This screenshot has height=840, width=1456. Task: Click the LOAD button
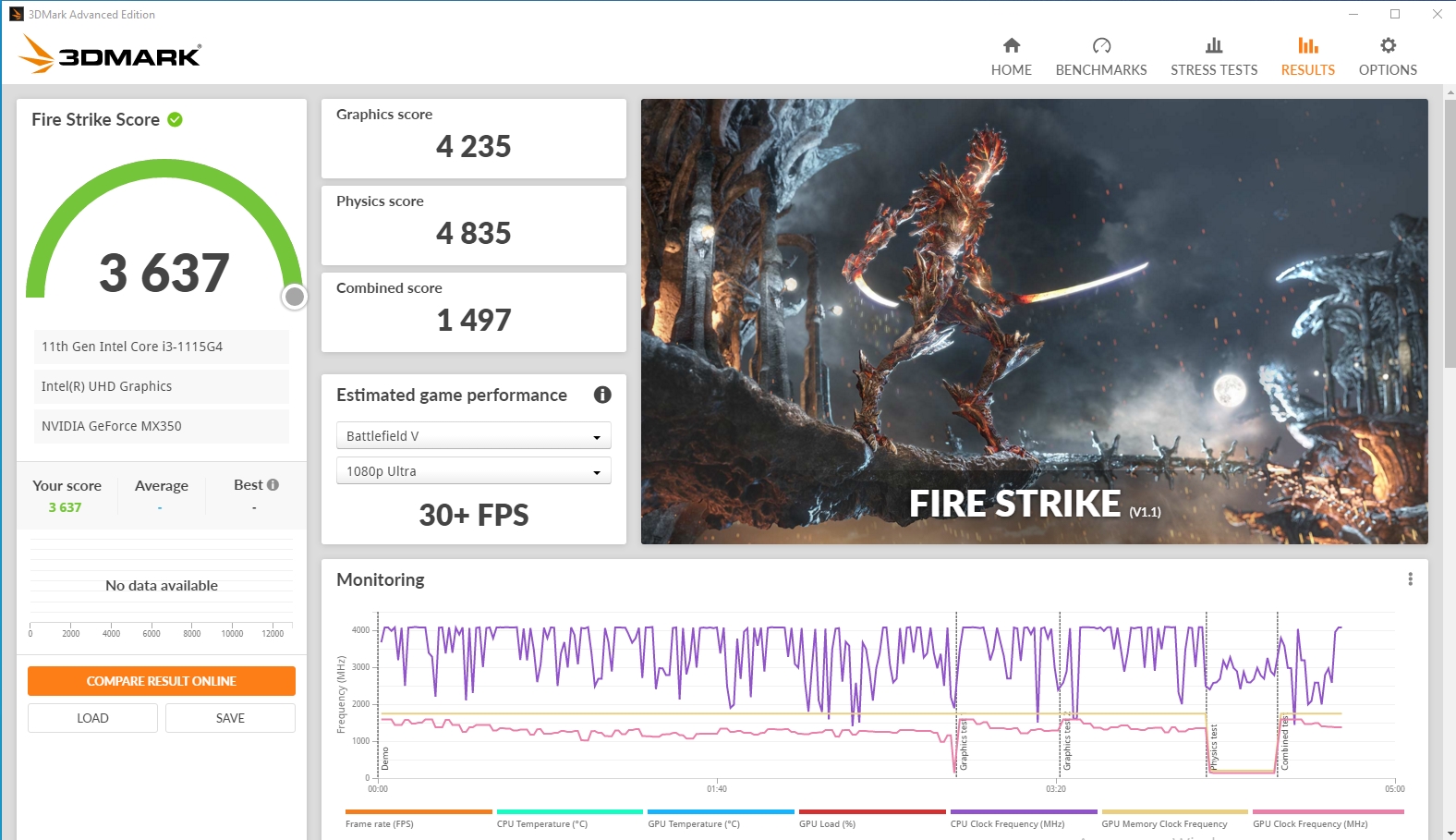point(92,718)
